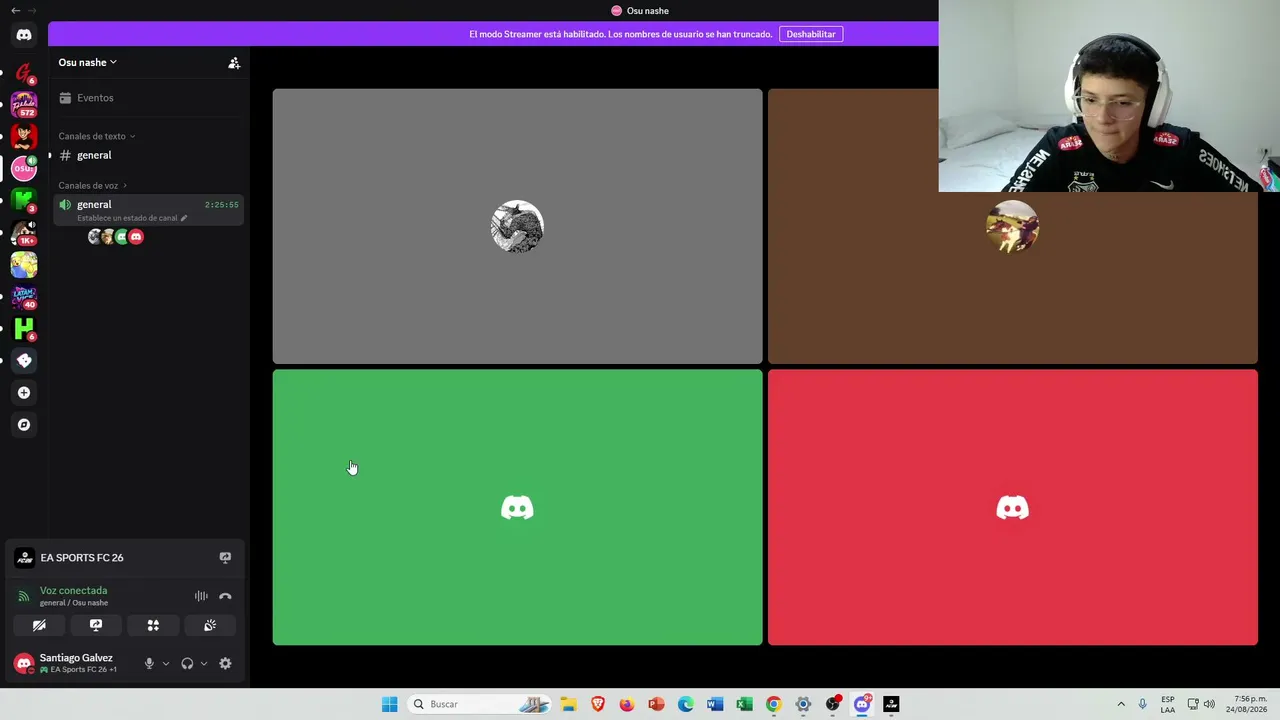1280x720 pixels.
Task: Open Discord direct messages home icon
Action: pos(24,35)
